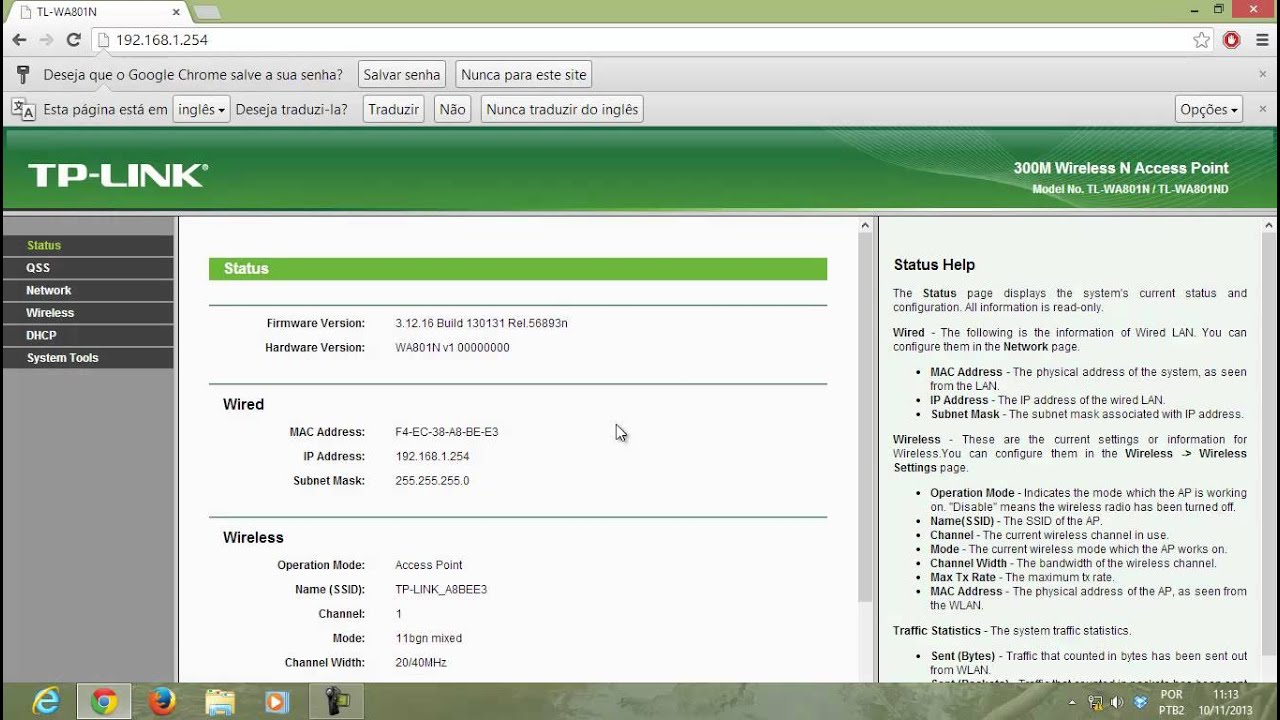Open the Dropbox tray icon

pos(1141,702)
